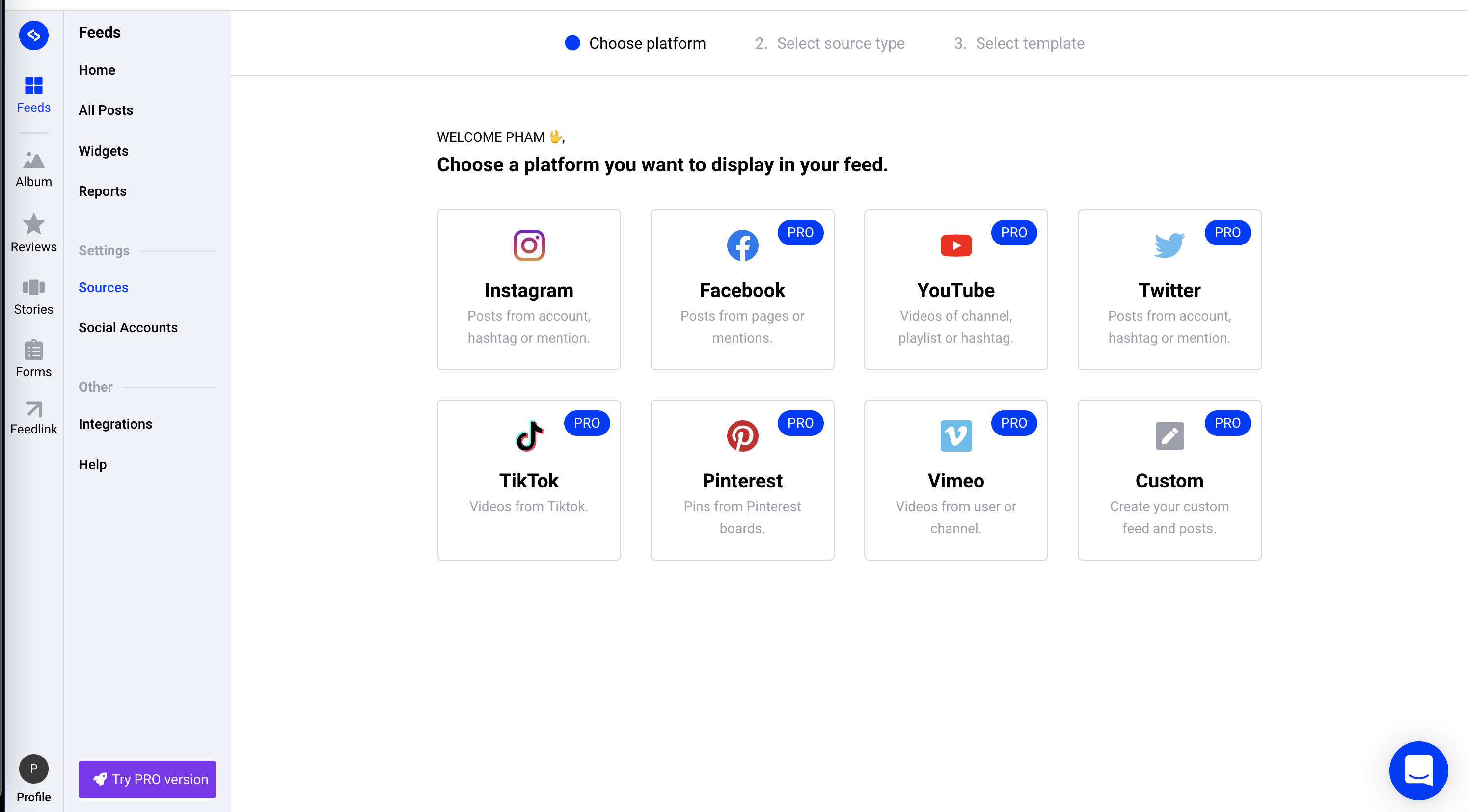Pick the Pinterest platform card
Viewport: 1468px width, 812px height.
point(742,480)
